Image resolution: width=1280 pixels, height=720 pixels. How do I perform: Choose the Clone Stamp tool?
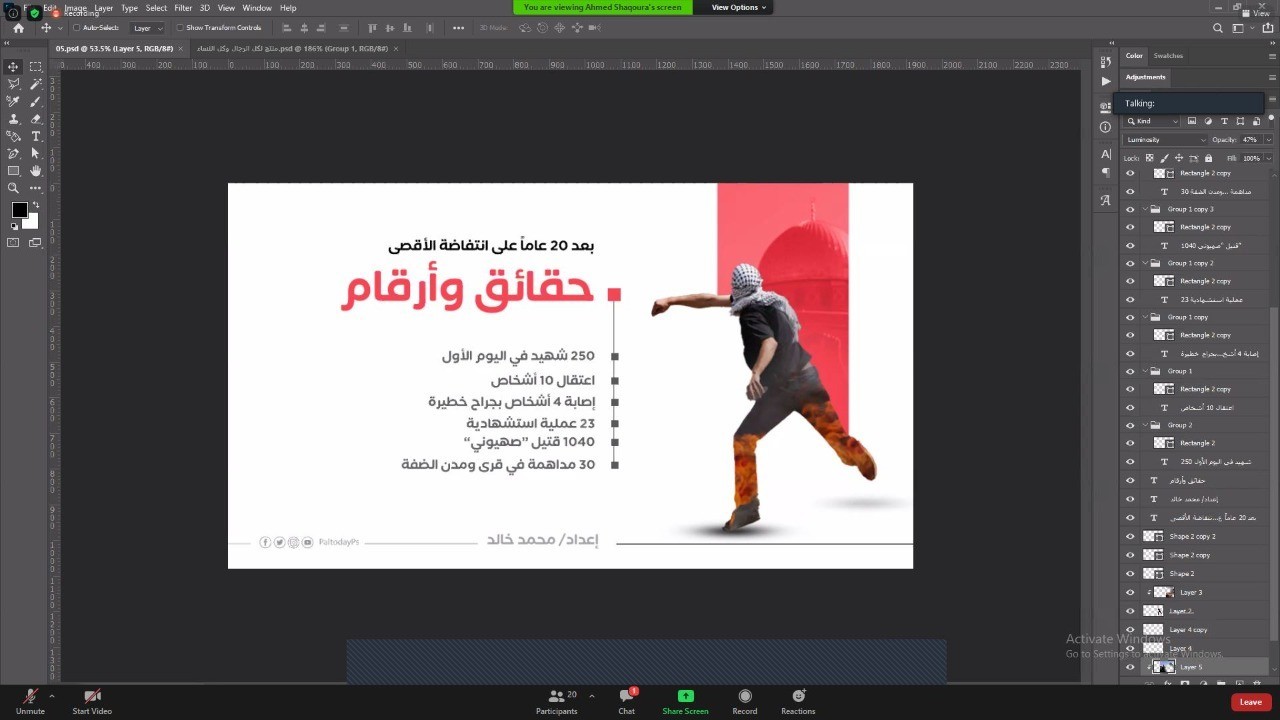(13, 119)
